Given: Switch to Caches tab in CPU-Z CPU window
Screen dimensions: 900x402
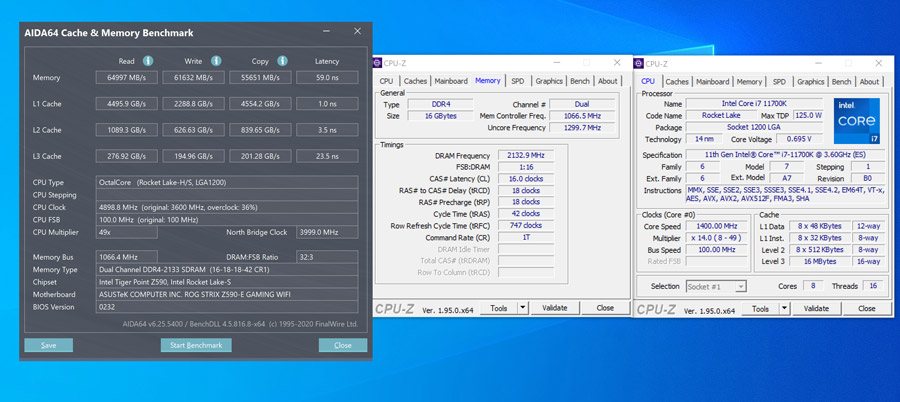Looking at the screenshot, I should pyautogui.click(x=677, y=82).
